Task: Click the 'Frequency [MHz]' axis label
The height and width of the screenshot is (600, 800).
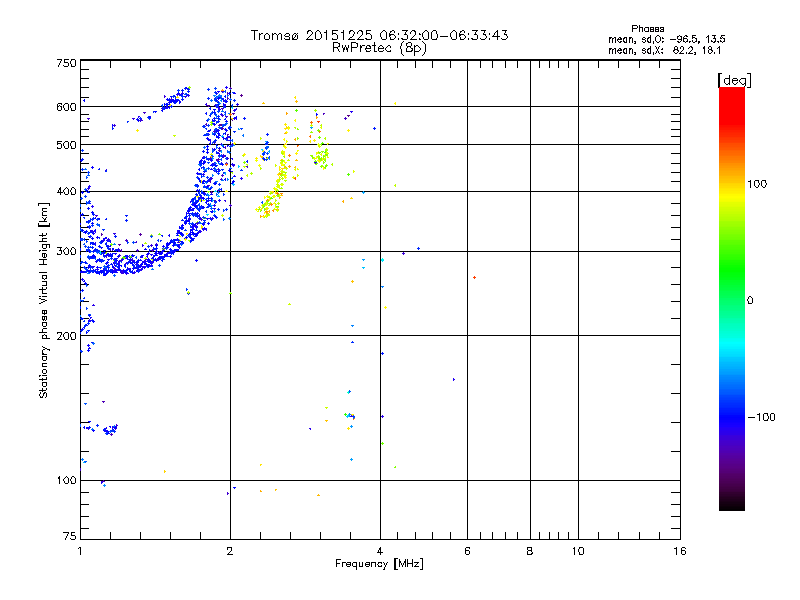Action: 379,564
